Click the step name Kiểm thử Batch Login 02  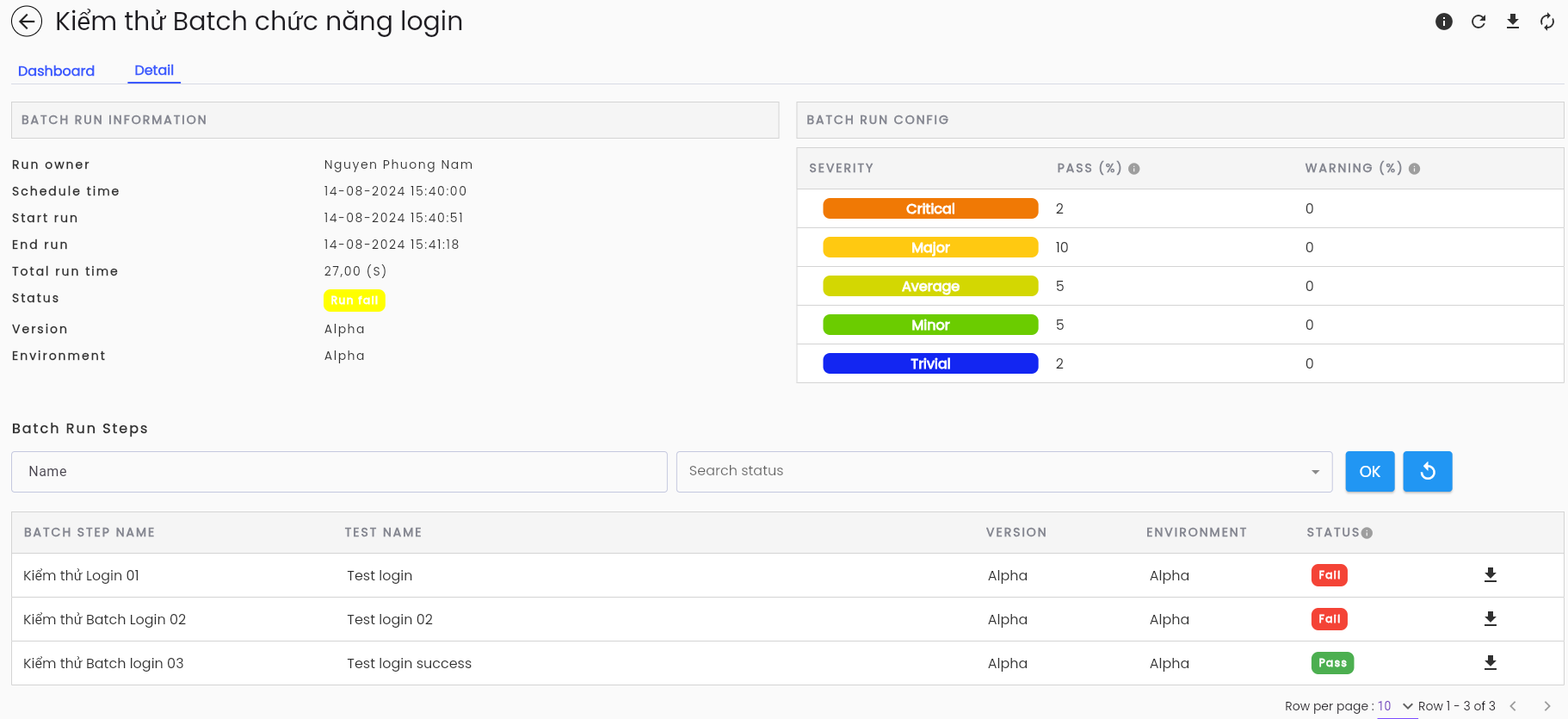pyautogui.click(x=104, y=619)
